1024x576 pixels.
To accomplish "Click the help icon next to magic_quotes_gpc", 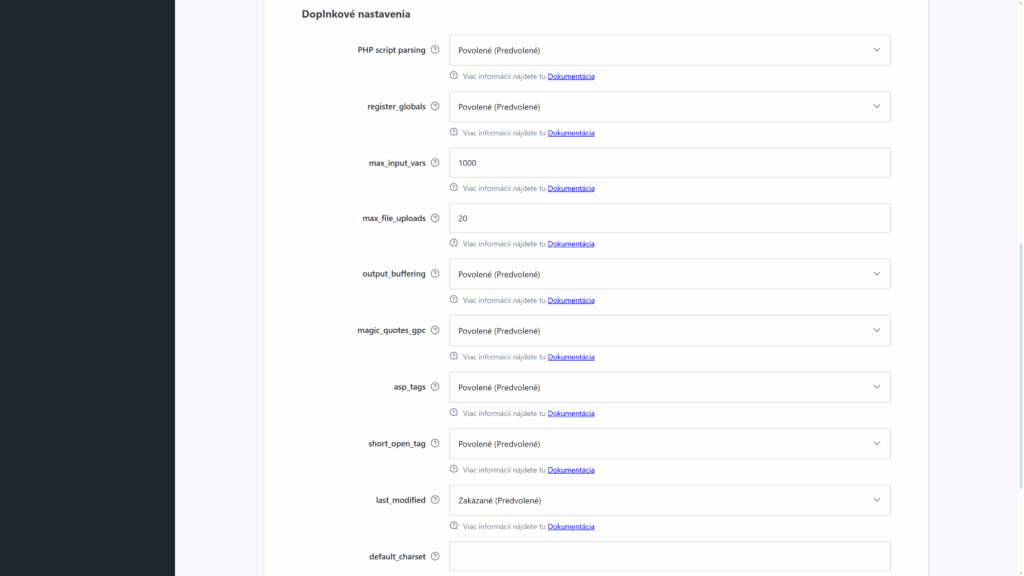I will coord(433,330).
